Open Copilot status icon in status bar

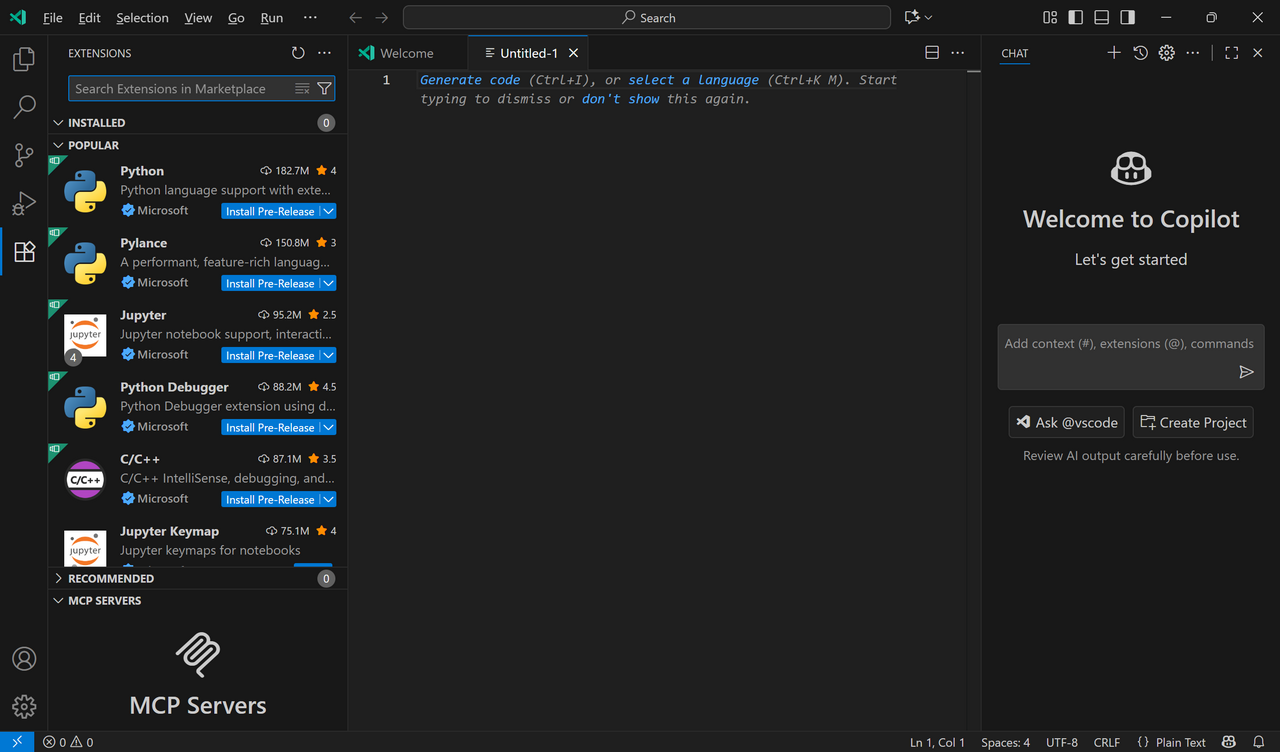pos(1230,742)
